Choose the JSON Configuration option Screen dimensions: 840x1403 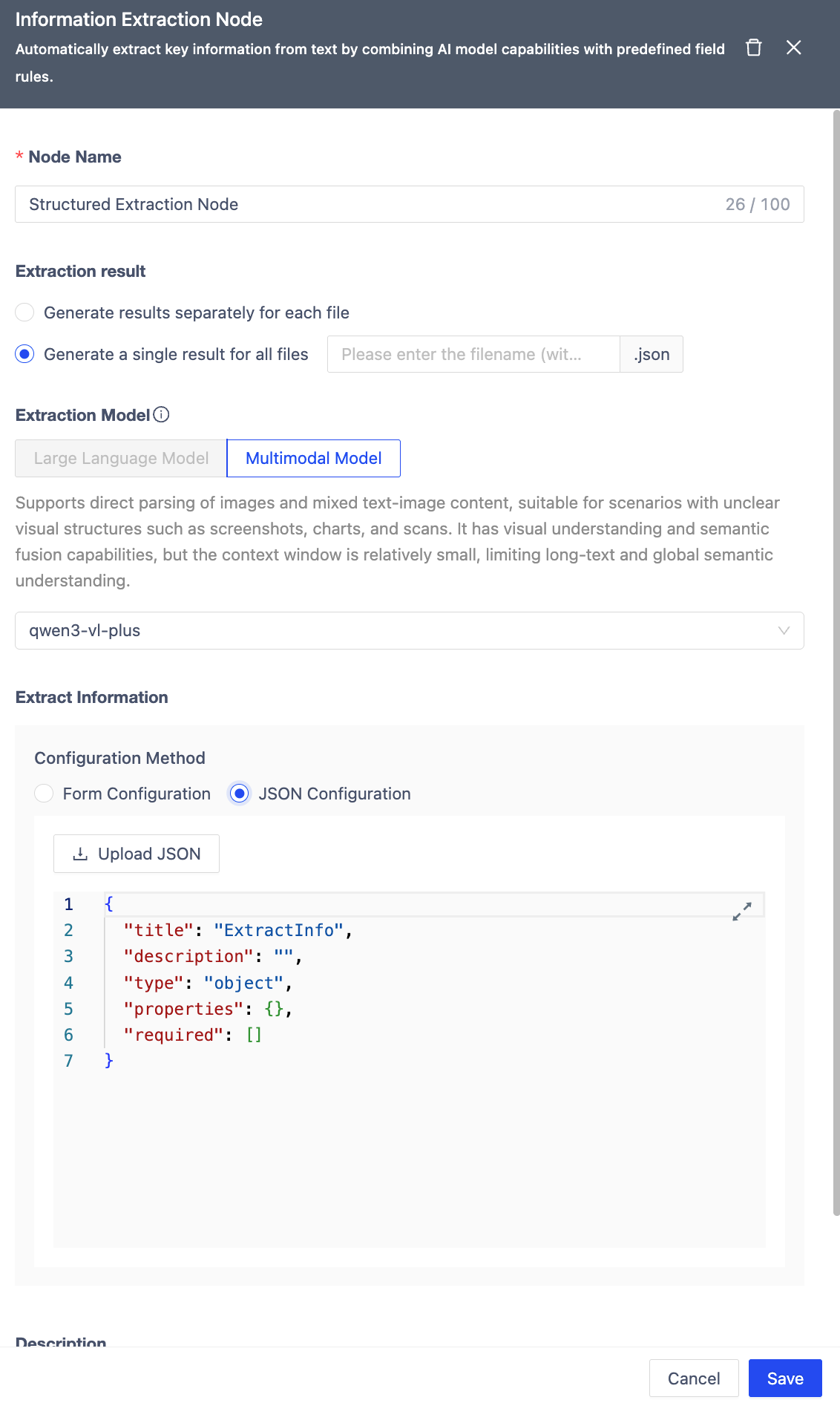click(240, 794)
